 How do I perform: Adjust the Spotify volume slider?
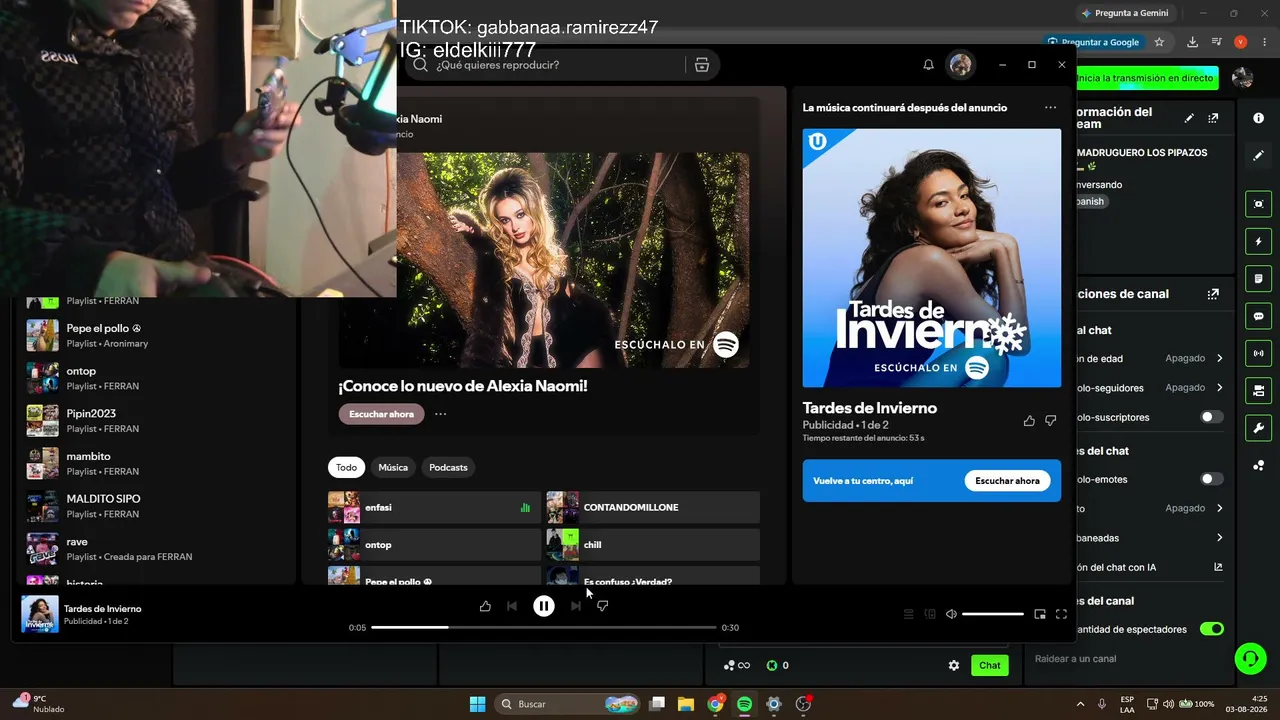click(x=992, y=614)
